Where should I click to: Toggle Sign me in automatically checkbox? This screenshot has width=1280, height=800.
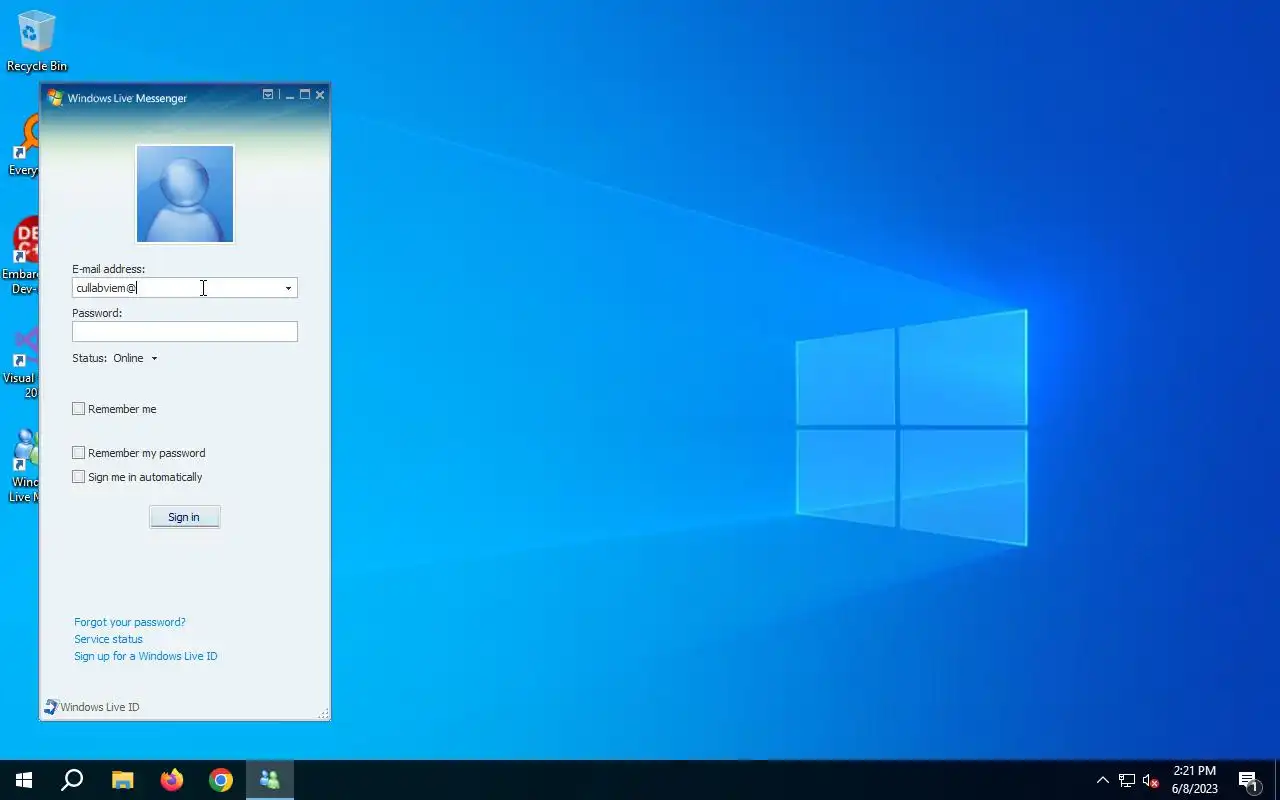coord(78,477)
